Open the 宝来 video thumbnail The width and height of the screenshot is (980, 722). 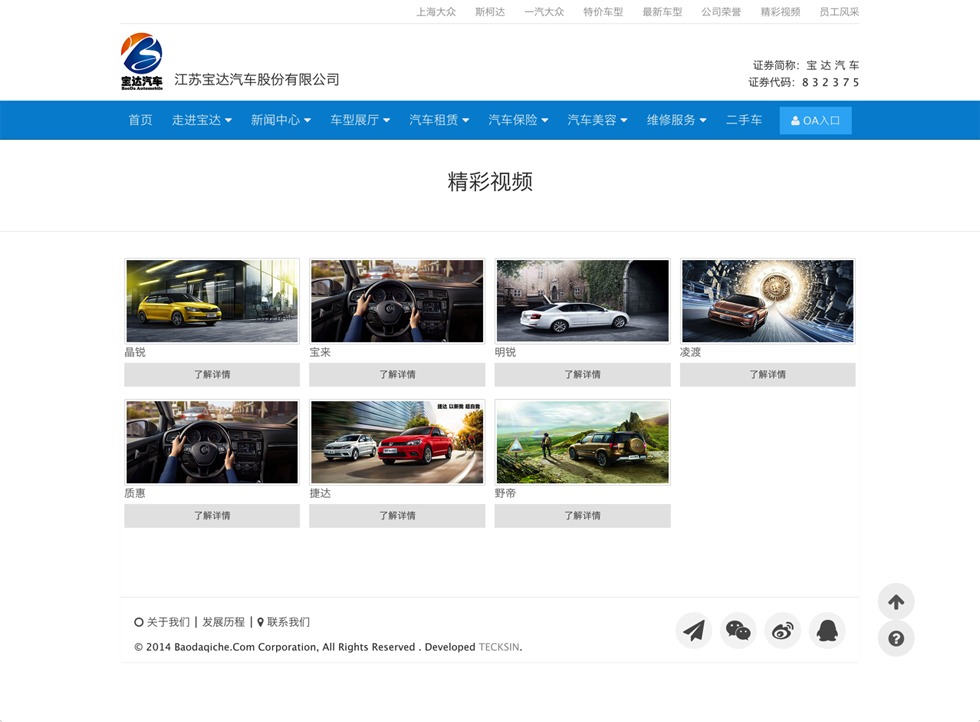click(397, 301)
